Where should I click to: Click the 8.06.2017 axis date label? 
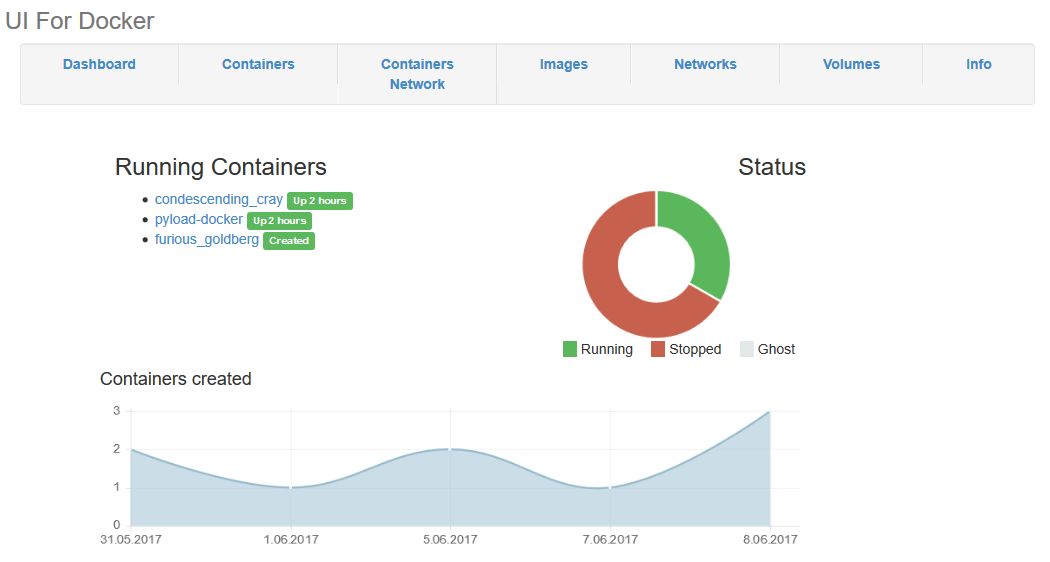tap(770, 539)
